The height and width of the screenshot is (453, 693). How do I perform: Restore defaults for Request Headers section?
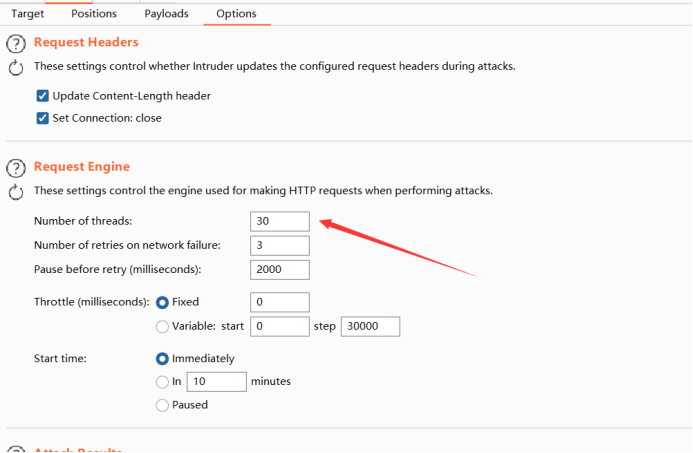(x=16, y=68)
